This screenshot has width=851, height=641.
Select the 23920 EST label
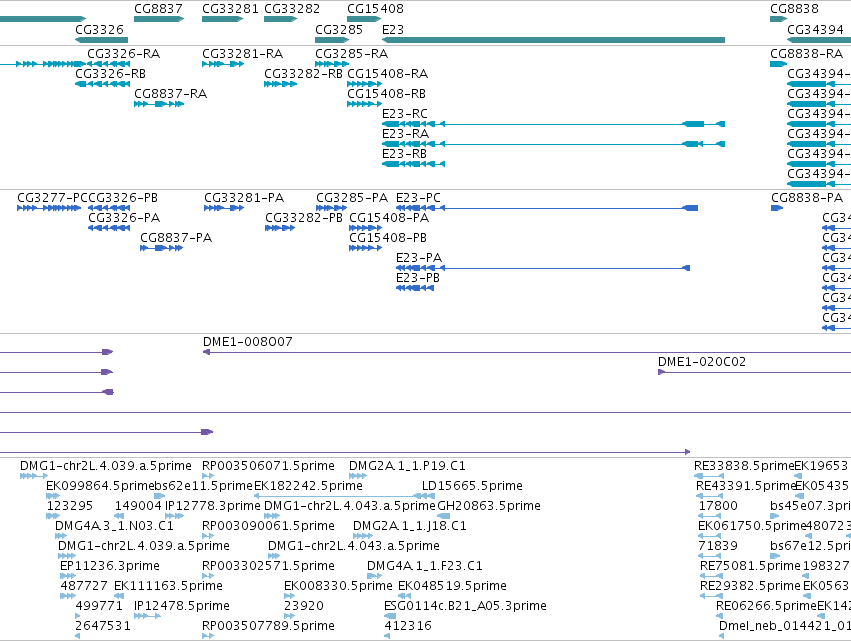[x=303, y=606]
